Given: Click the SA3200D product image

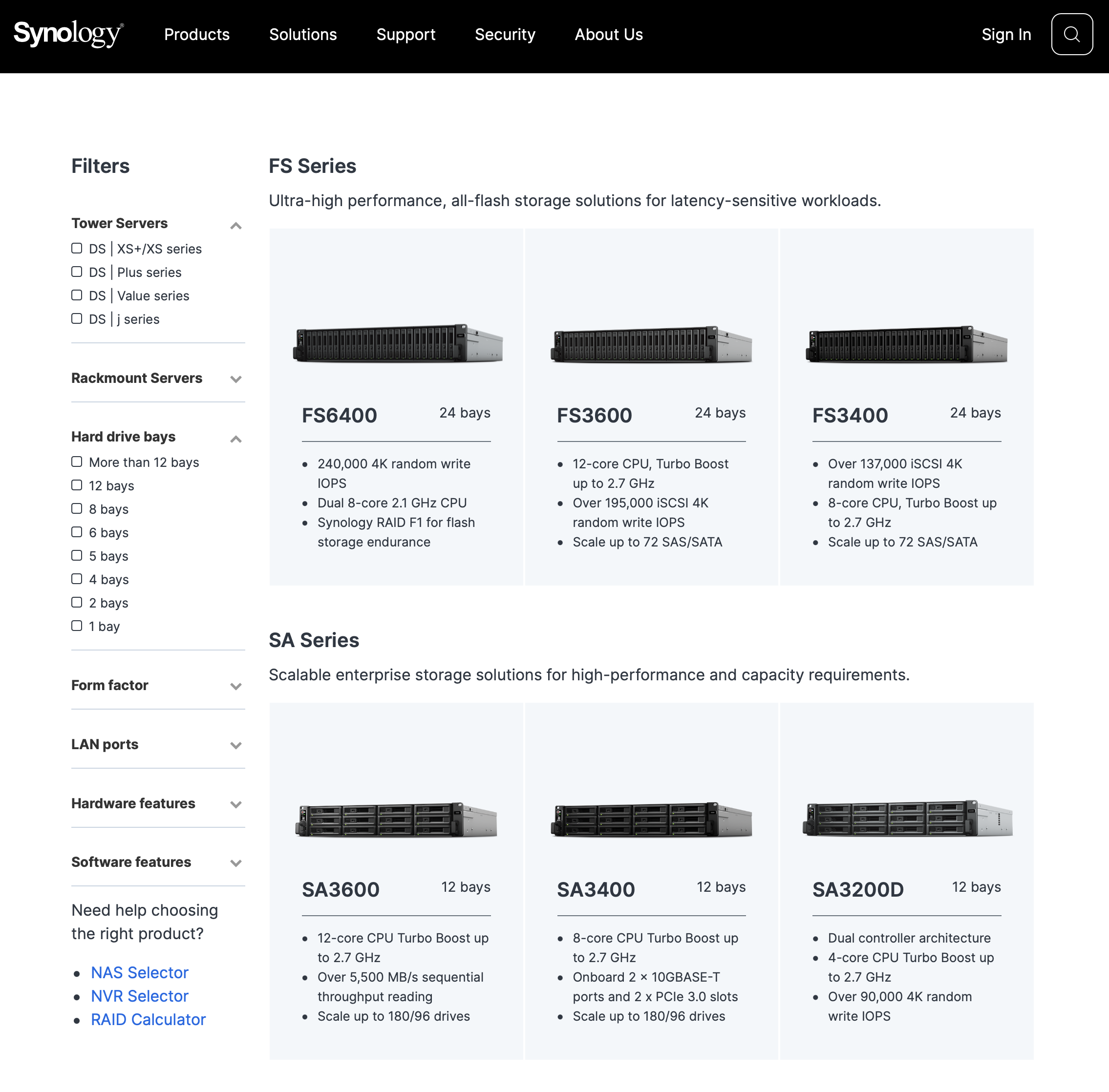Looking at the screenshot, I should (908, 819).
